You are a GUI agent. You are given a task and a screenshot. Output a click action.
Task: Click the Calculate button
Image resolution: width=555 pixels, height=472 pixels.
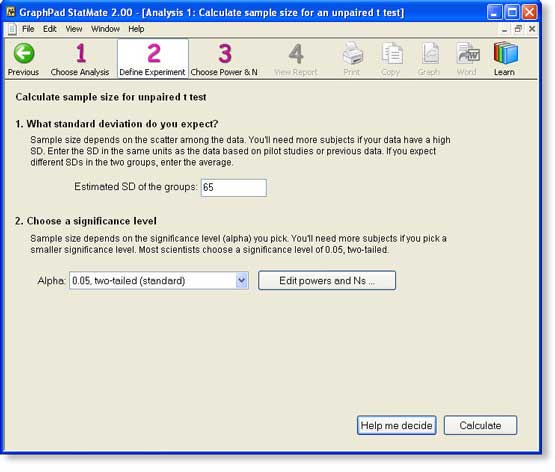coord(480,425)
